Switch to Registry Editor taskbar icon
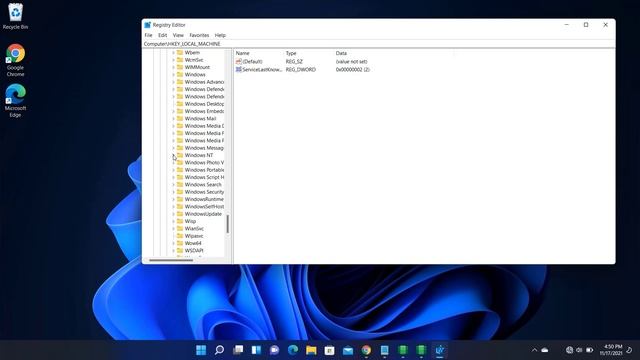The height and width of the screenshot is (360, 640). pos(440,350)
